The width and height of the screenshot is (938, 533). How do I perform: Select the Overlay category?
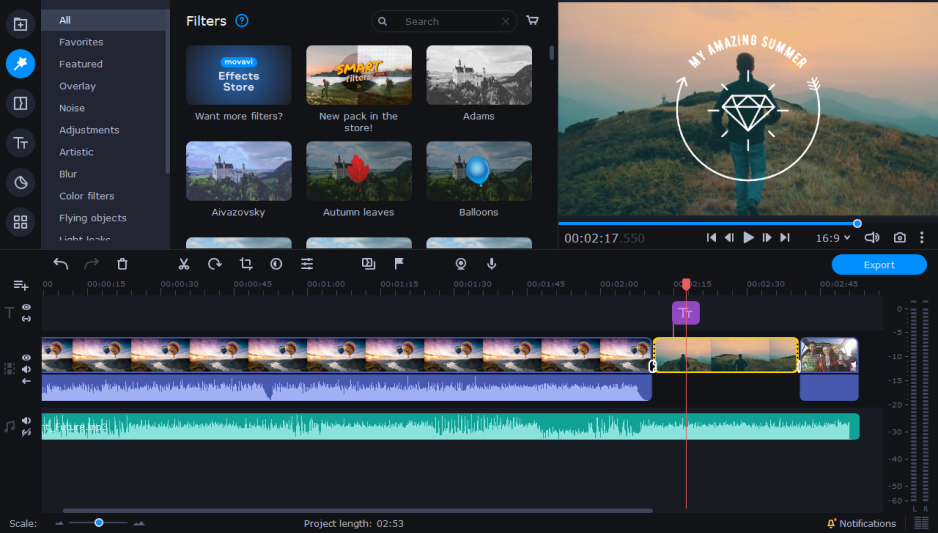point(77,86)
